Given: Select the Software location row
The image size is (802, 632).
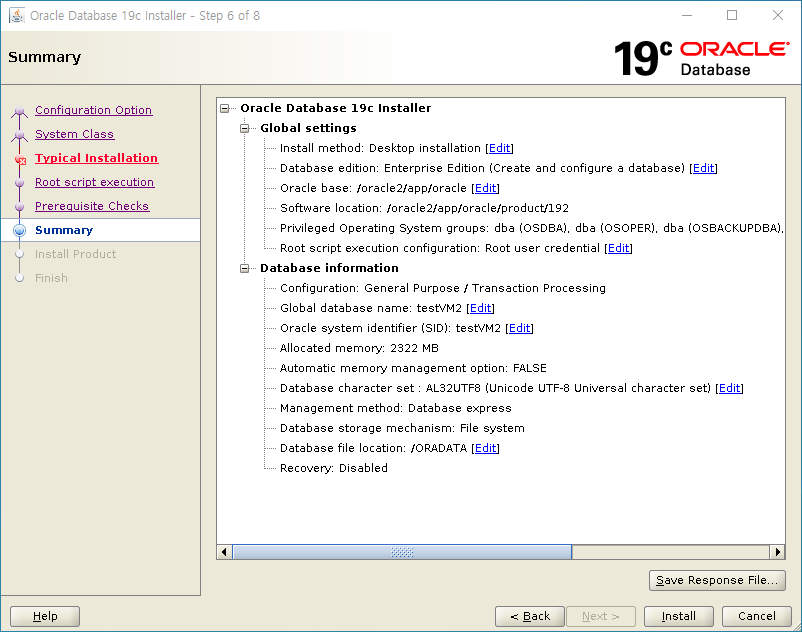Looking at the screenshot, I should tap(424, 208).
